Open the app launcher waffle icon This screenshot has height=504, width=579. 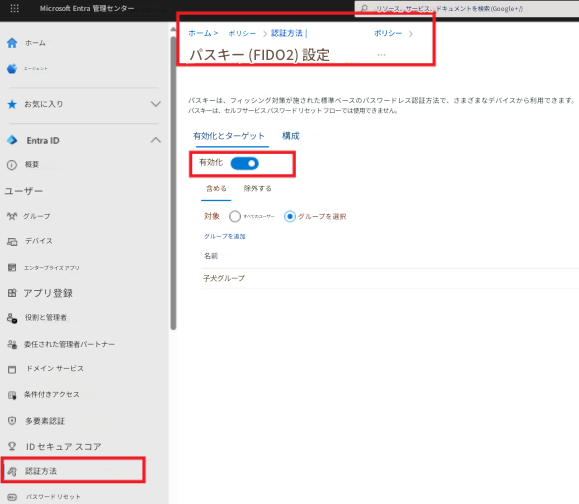point(14,8)
